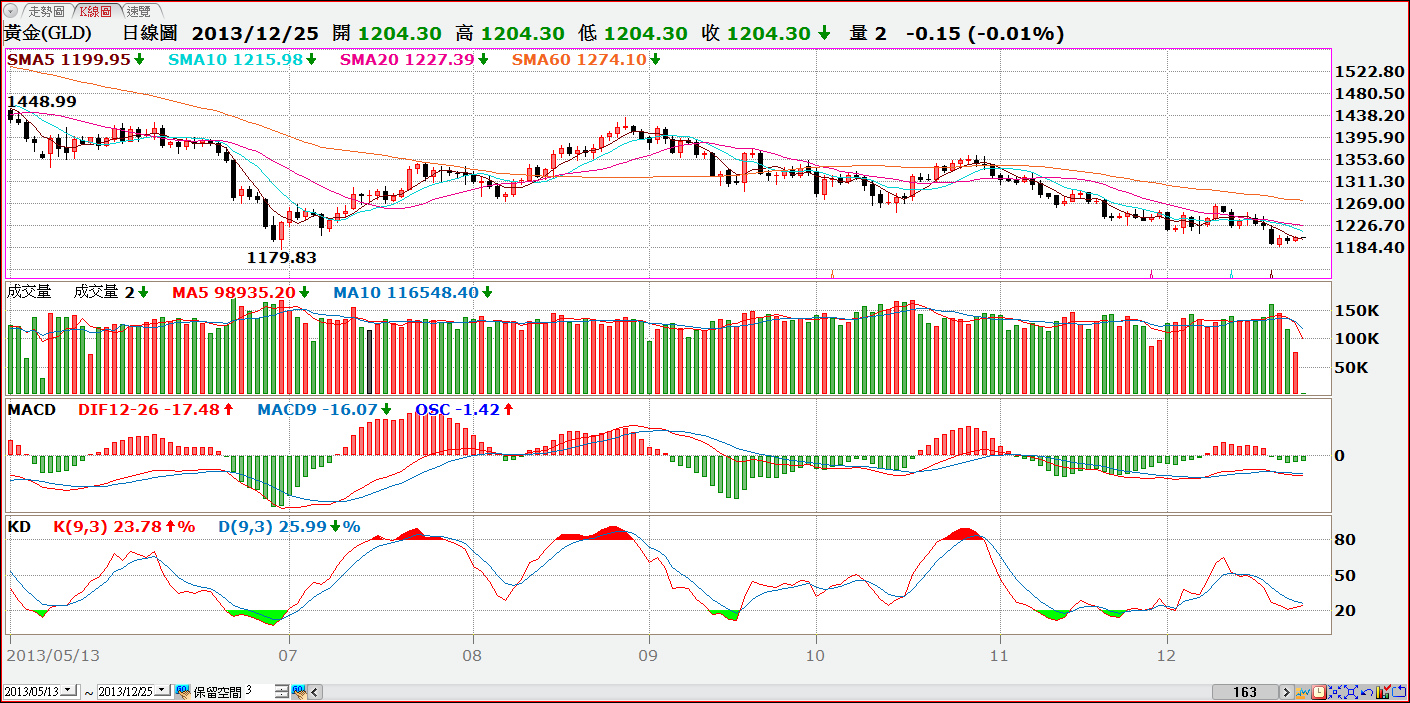Screen dimensions: 1410x703
Task: Click the GO button beside 保留空間 field
Action: tap(300, 690)
